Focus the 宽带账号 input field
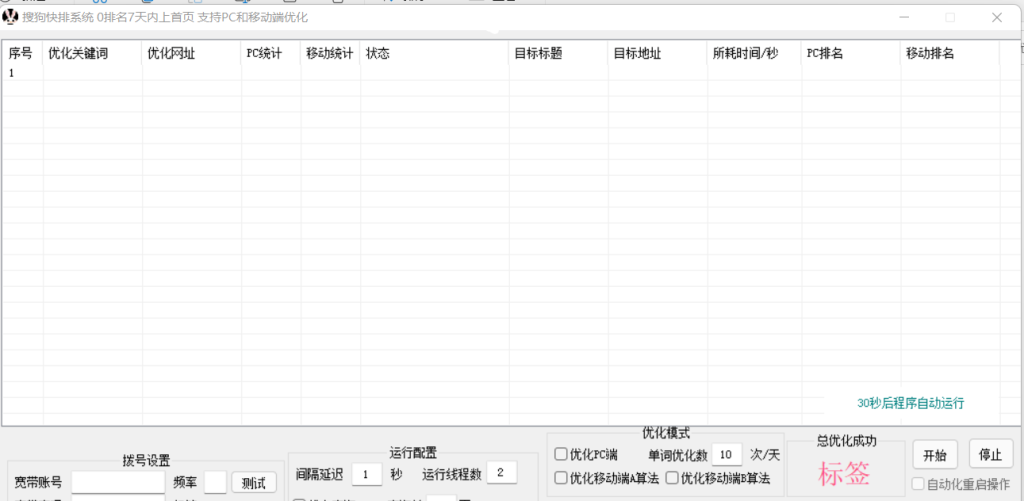 [x=117, y=483]
